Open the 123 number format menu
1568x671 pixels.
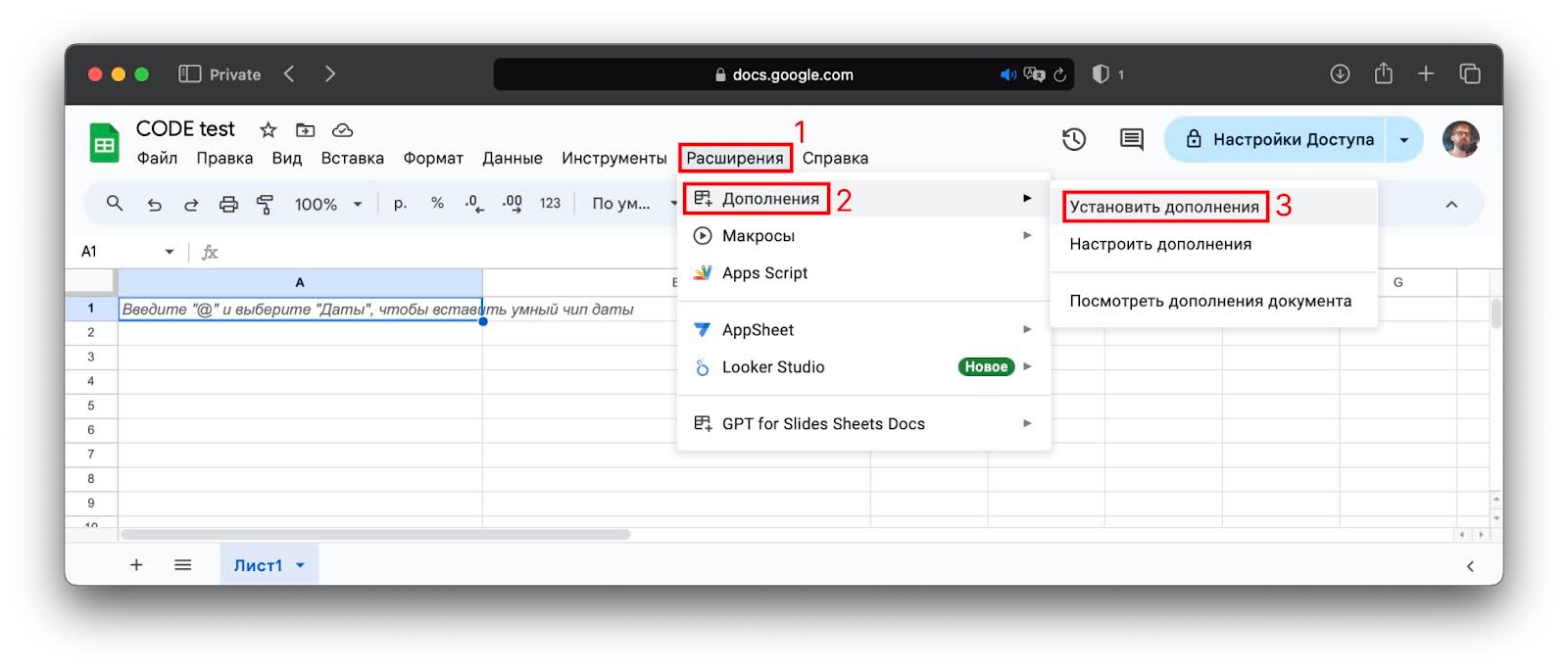(550, 204)
